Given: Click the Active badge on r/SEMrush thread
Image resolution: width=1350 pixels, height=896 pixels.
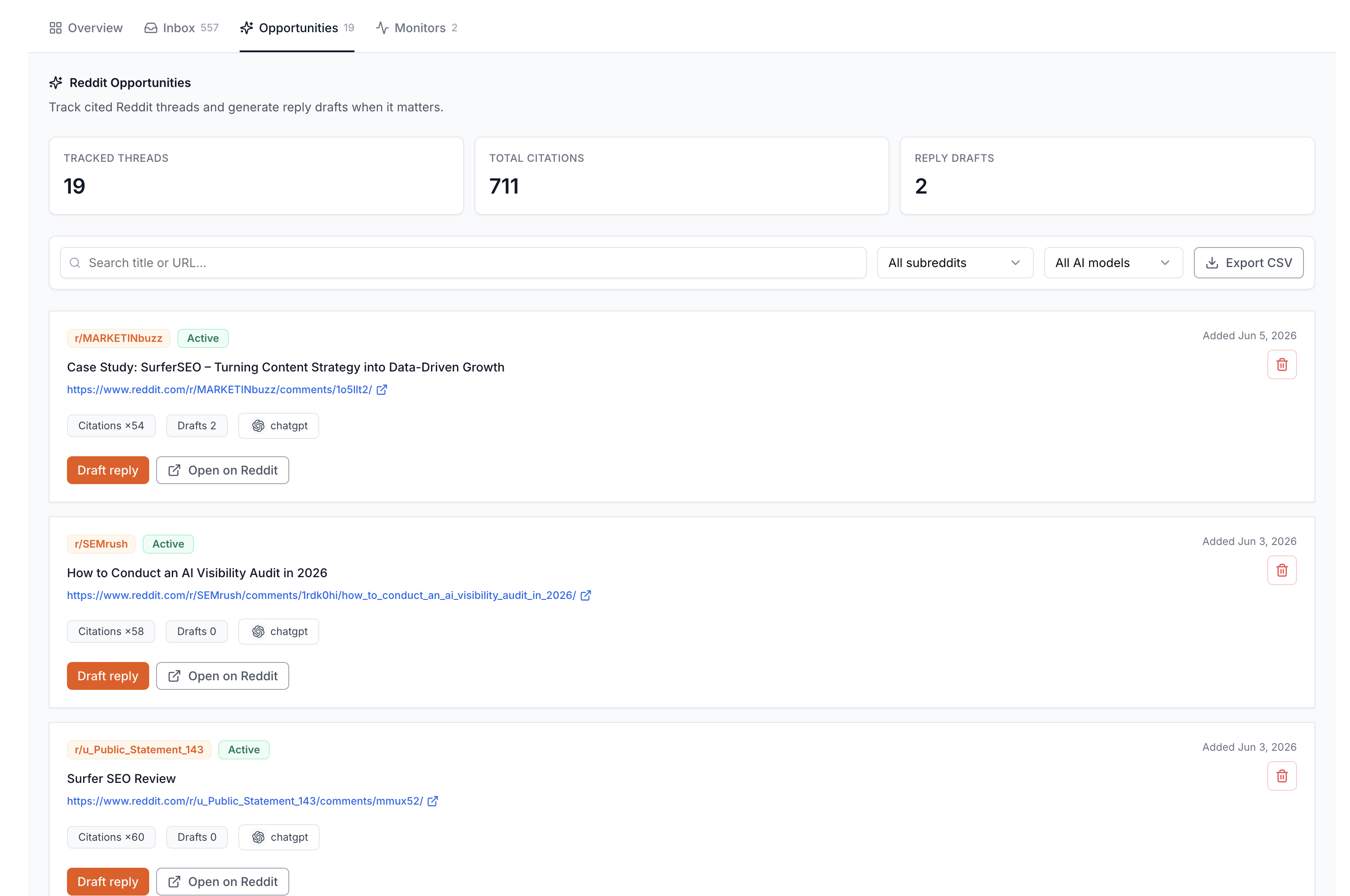Looking at the screenshot, I should coord(168,544).
